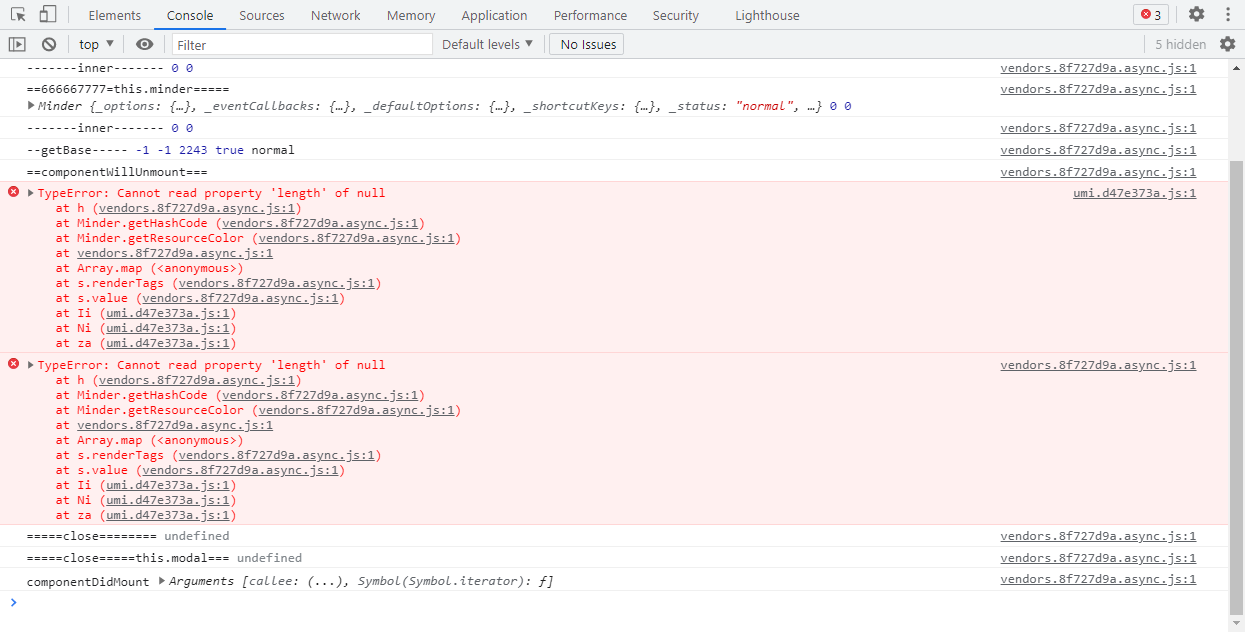
Task: Open Minder.getHashCode link in first error
Action: click(320, 223)
